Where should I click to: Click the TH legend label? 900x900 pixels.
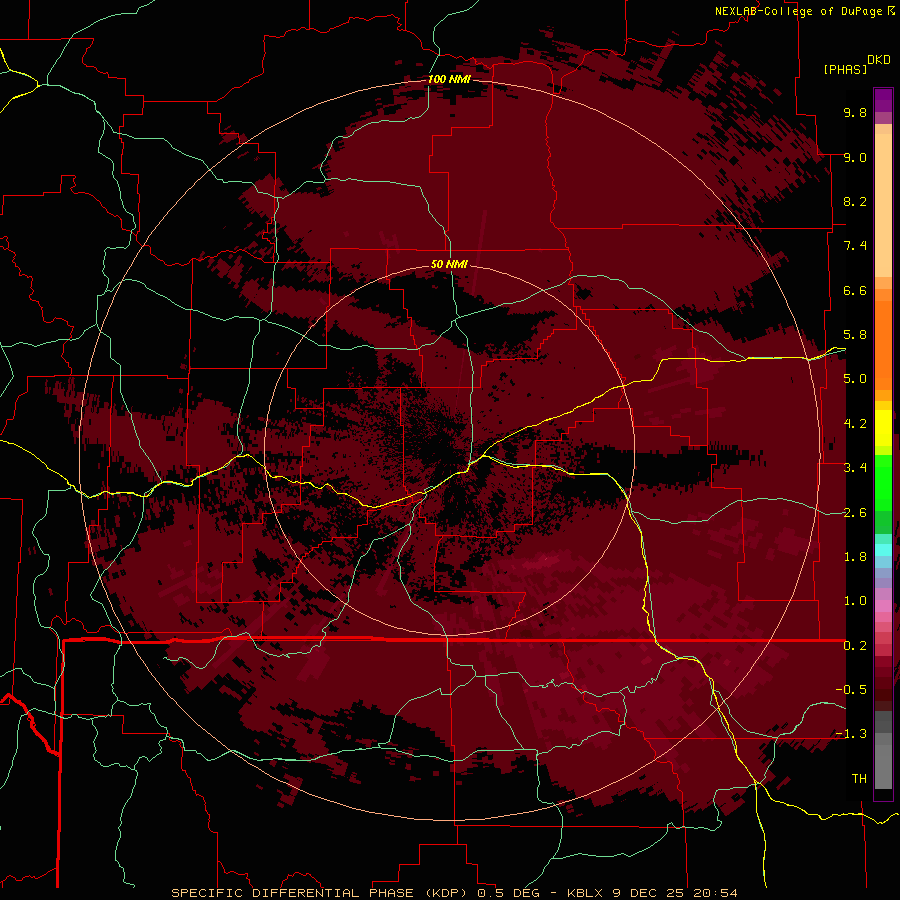click(859, 779)
